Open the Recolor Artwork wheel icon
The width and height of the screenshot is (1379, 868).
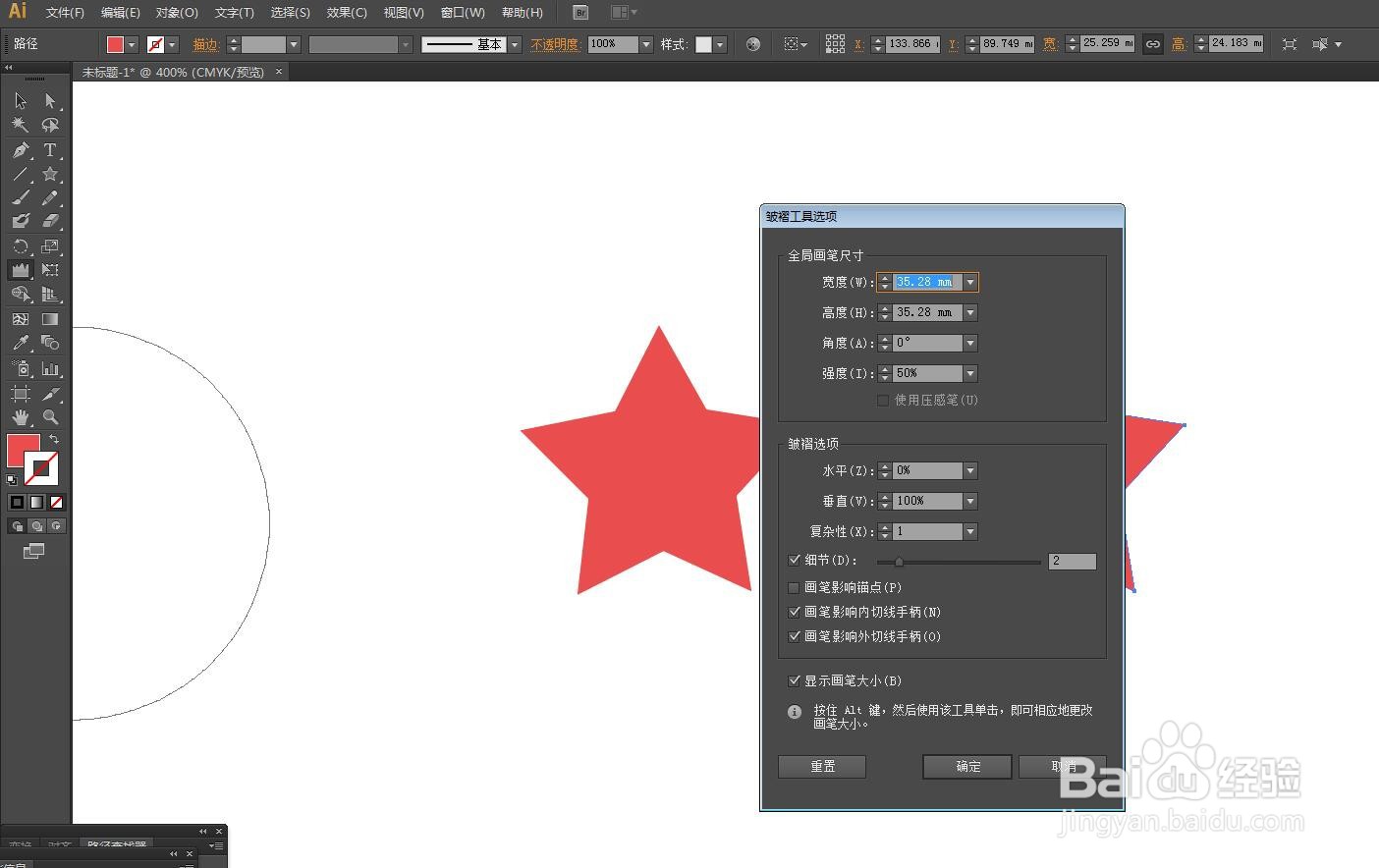click(753, 44)
